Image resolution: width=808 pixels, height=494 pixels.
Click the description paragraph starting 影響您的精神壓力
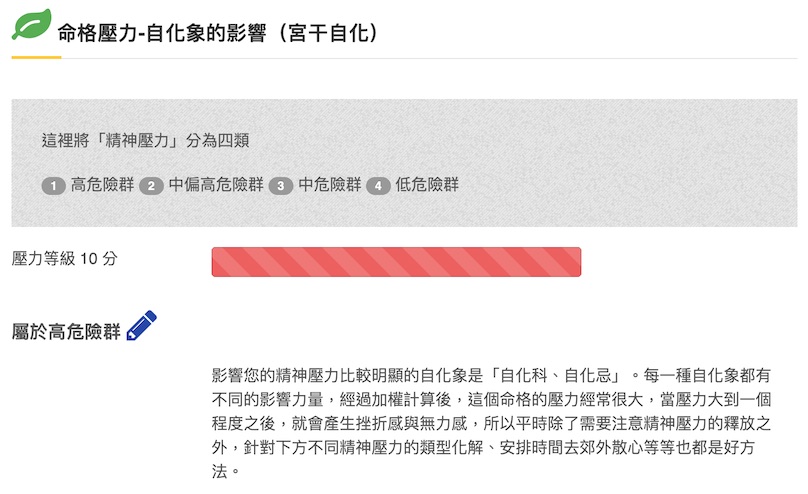491,423
